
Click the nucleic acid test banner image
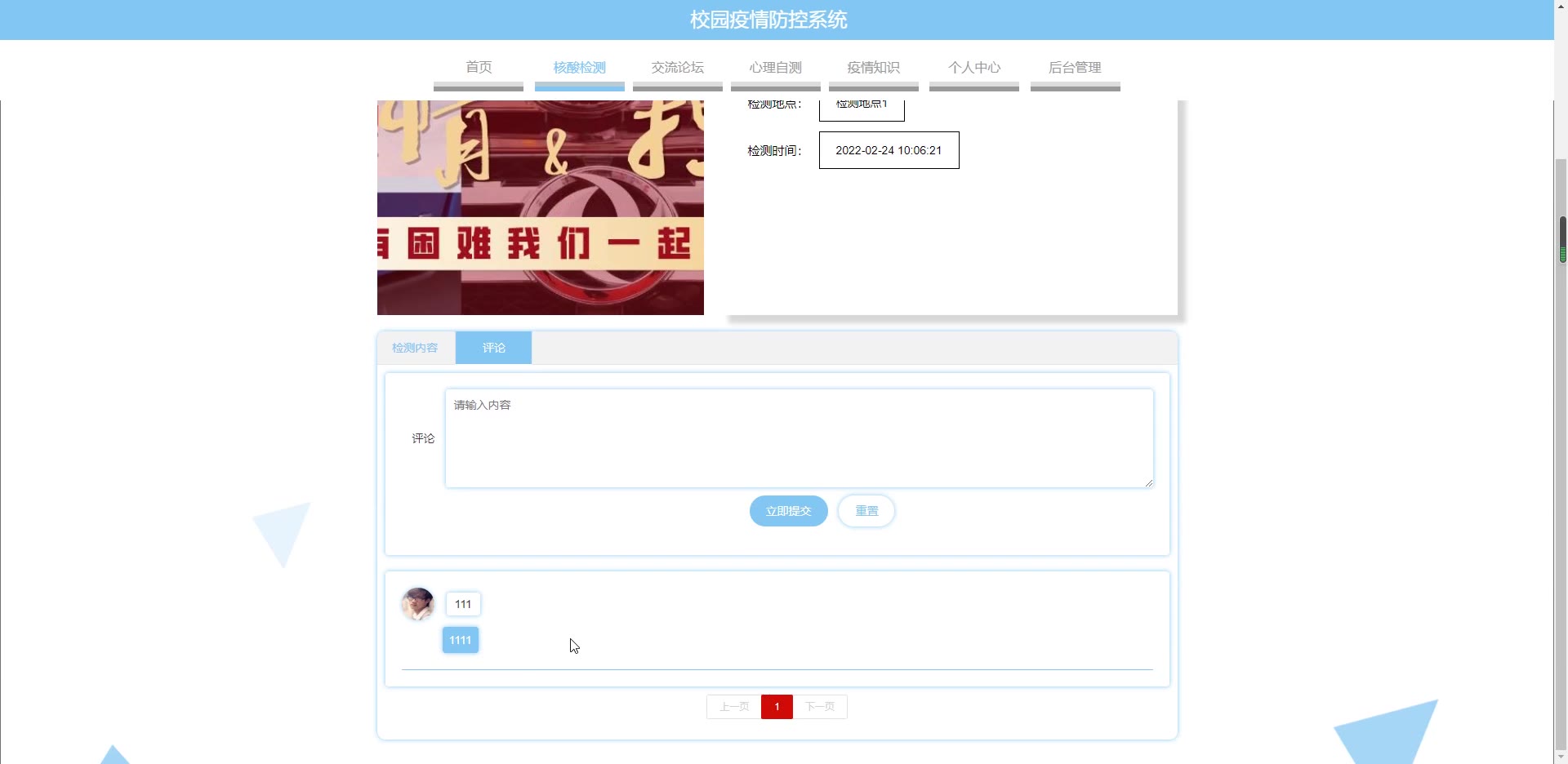coord(541,207)
